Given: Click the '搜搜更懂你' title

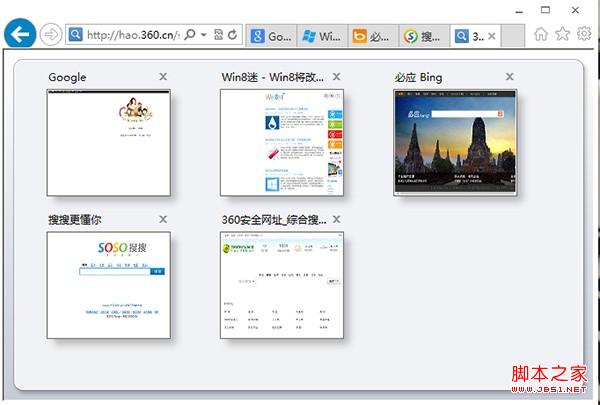Looking at the screenshot, I should pyautogui.click(x=75, y=220).
